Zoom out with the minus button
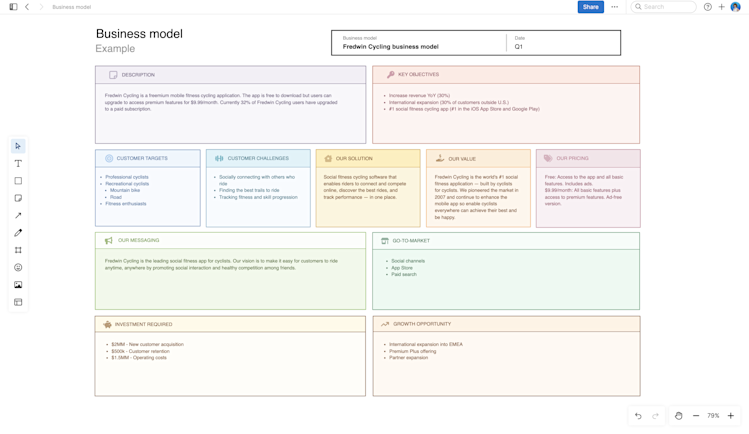This screenshot has width=749, height=434. 696,416
